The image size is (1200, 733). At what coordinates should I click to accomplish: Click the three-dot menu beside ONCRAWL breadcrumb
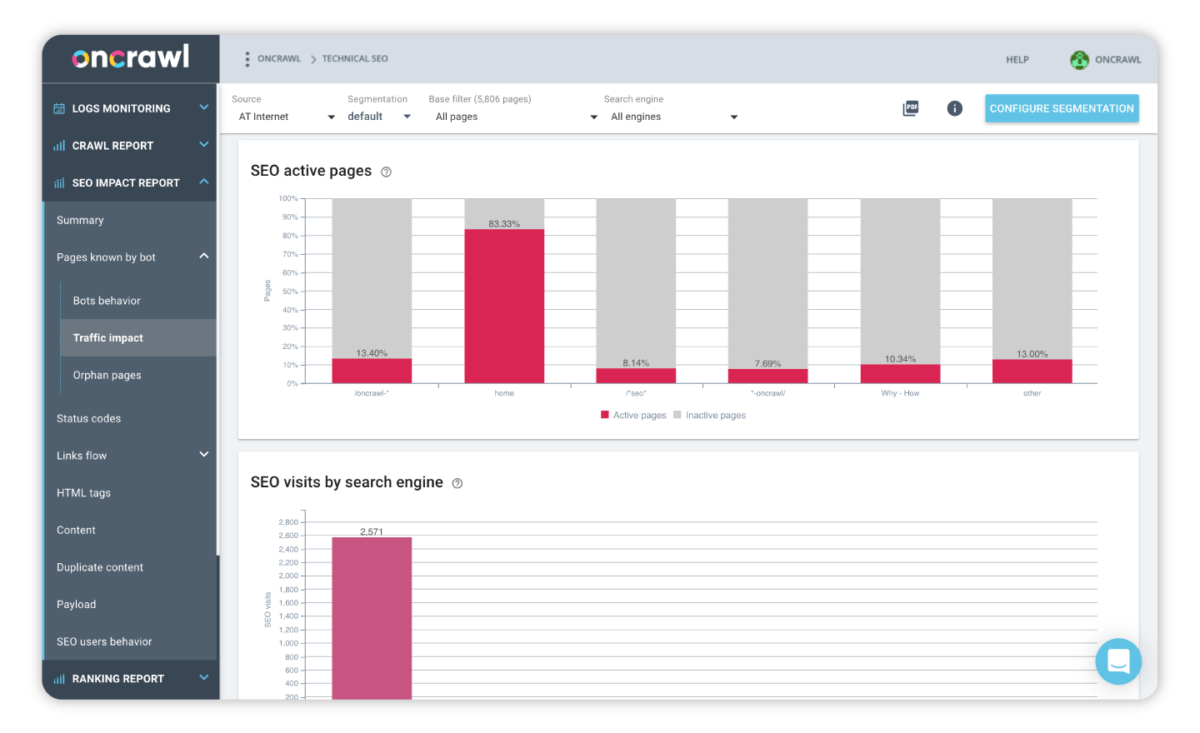pyautogui.click(x=247, y=59)
